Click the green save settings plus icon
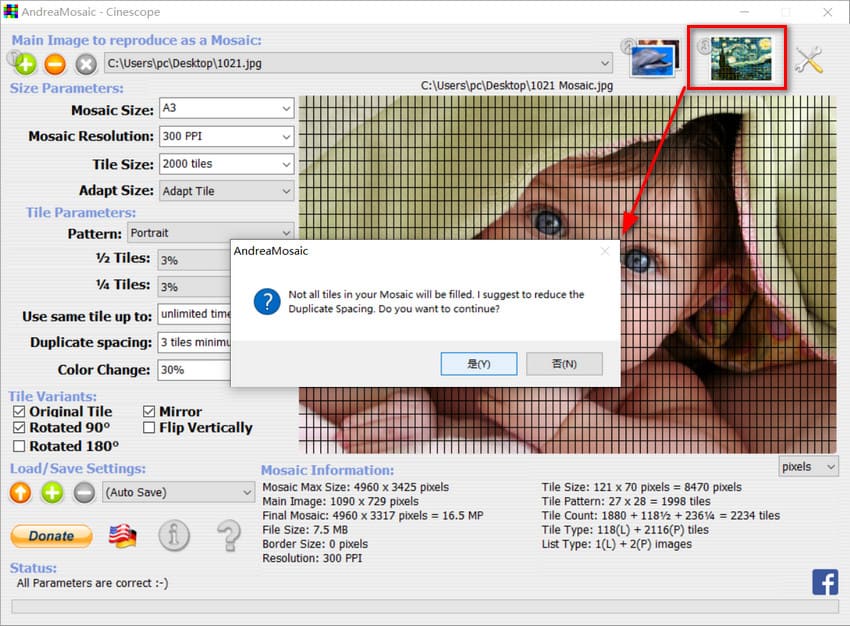Screen dimensions: 850x626 tap(52, 493)
